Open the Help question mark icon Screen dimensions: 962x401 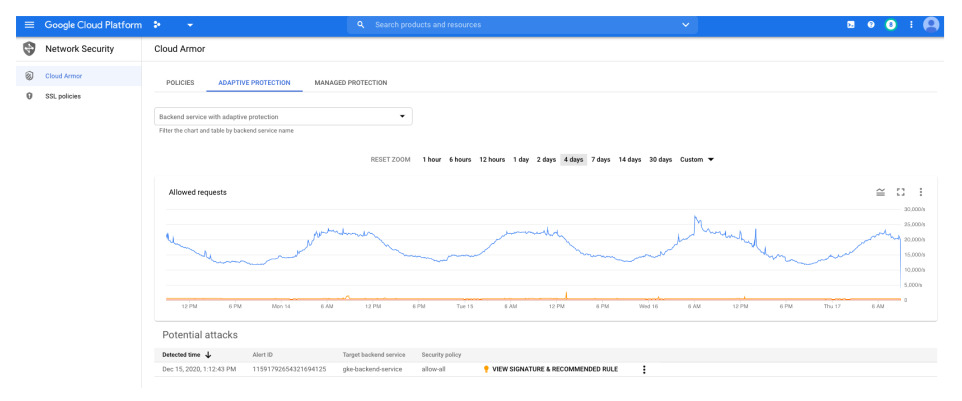pos(871,25)
